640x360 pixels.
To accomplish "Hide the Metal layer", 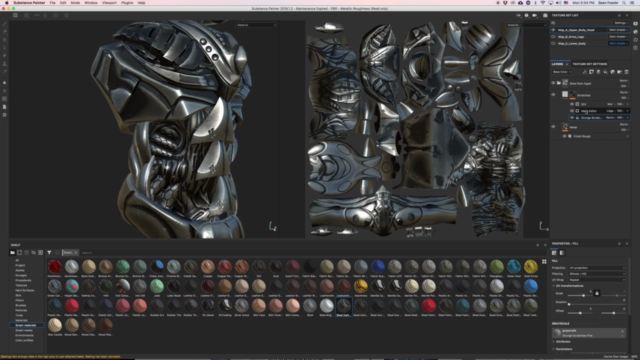I will (x=553, y=127).
